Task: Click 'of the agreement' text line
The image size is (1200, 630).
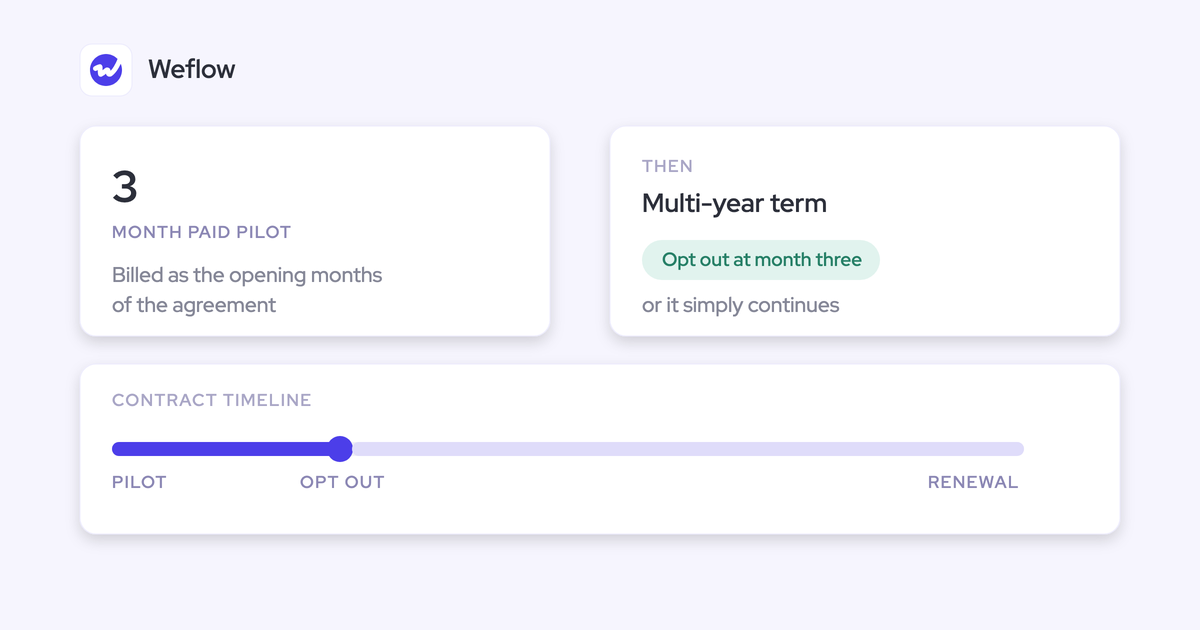Action: coord(194,305)
